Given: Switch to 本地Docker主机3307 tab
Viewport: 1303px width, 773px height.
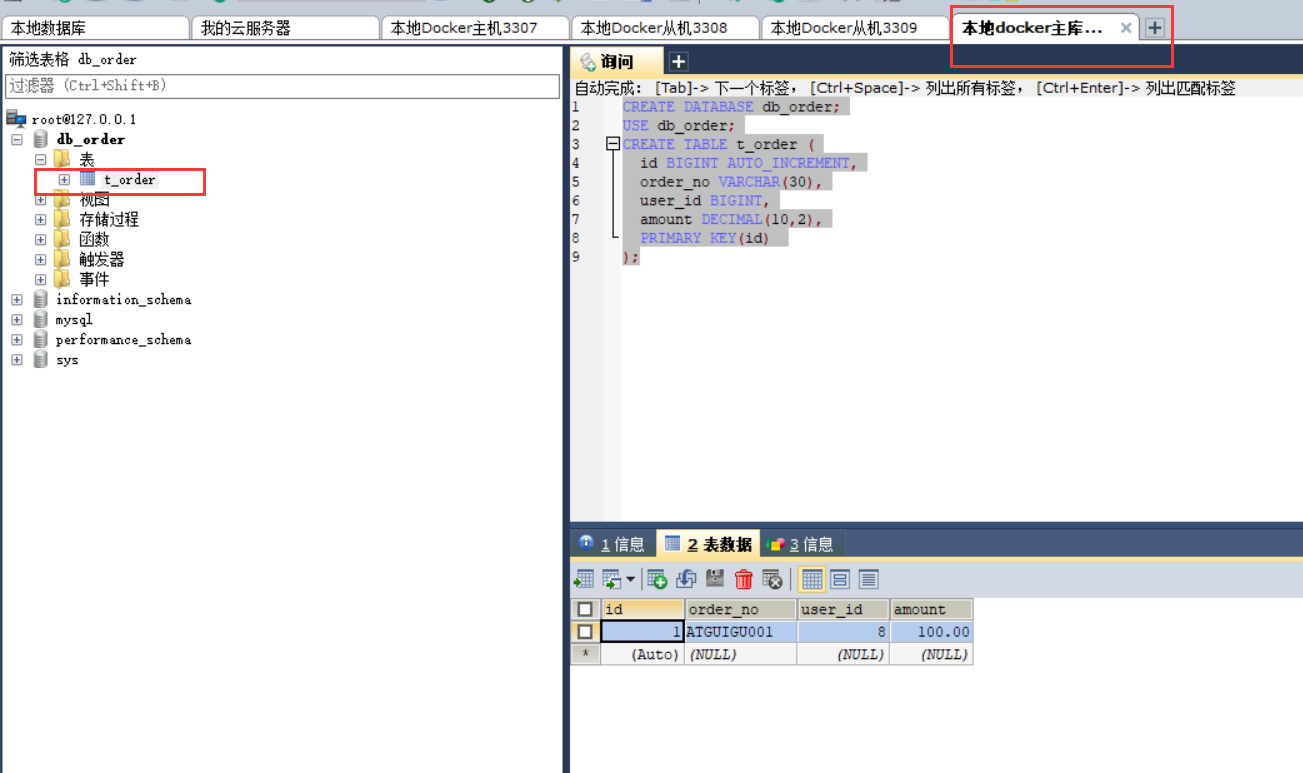Looking at the screenshot, I should tap(475, 28).
